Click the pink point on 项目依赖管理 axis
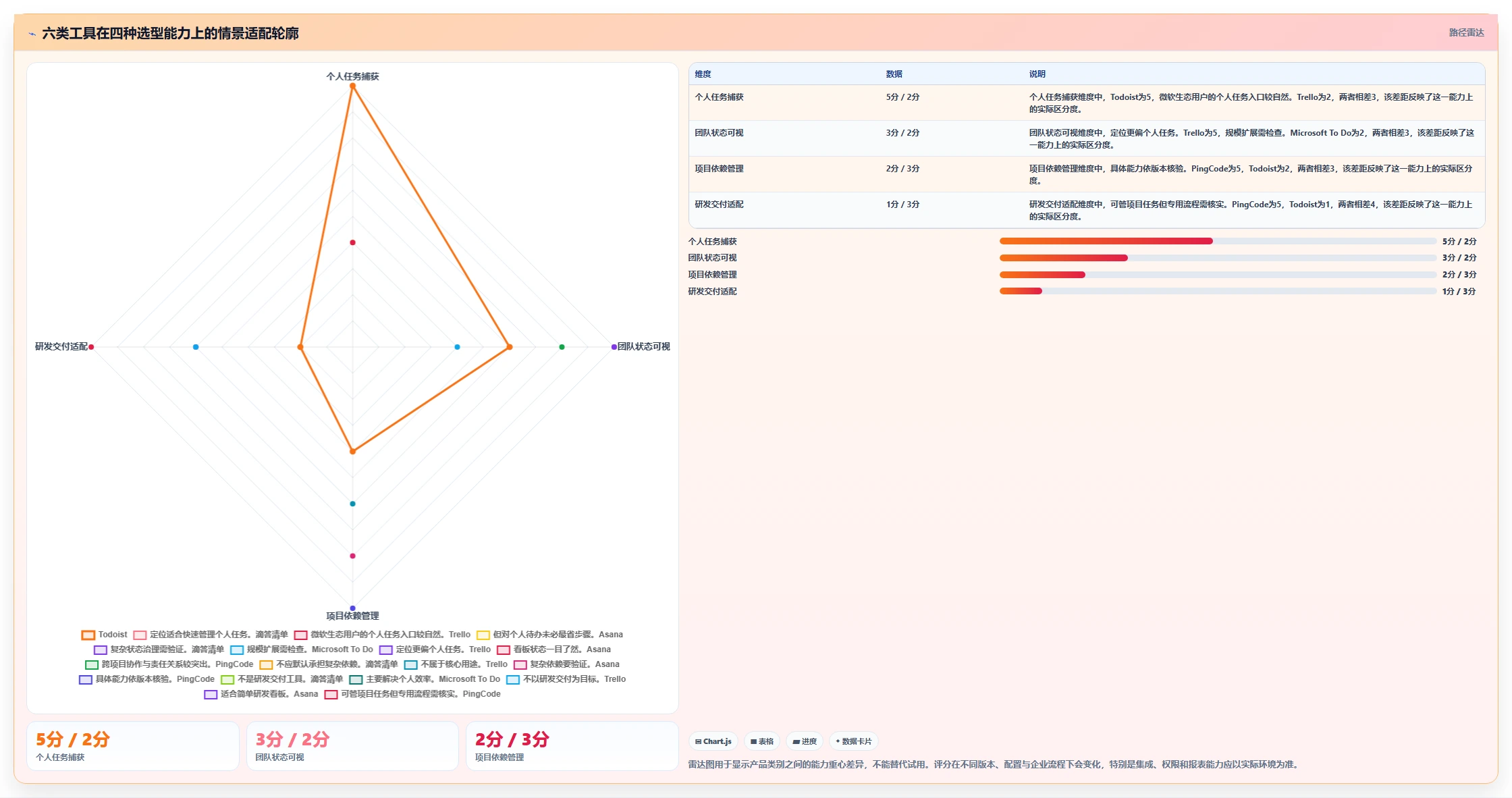Image resolution: width=1512 pixels, height=798 pixels. click(352, 556)
